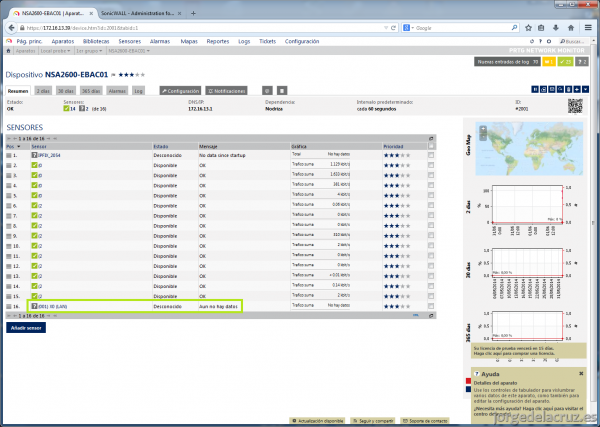
Task: Tick the checkbox for sensor row 1
Action: (431, 155)
